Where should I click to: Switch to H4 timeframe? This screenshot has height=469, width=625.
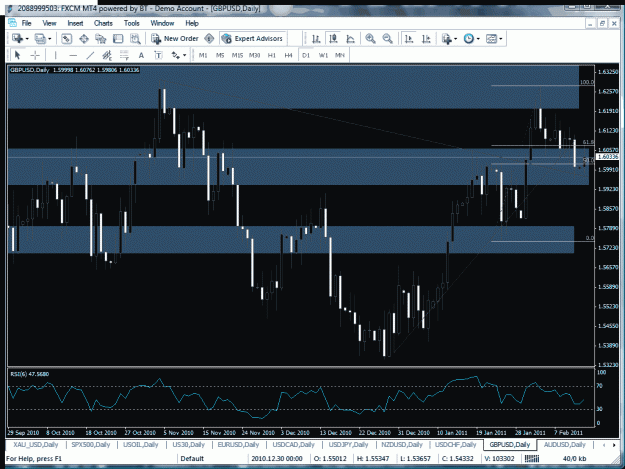[x=289, y=55]
